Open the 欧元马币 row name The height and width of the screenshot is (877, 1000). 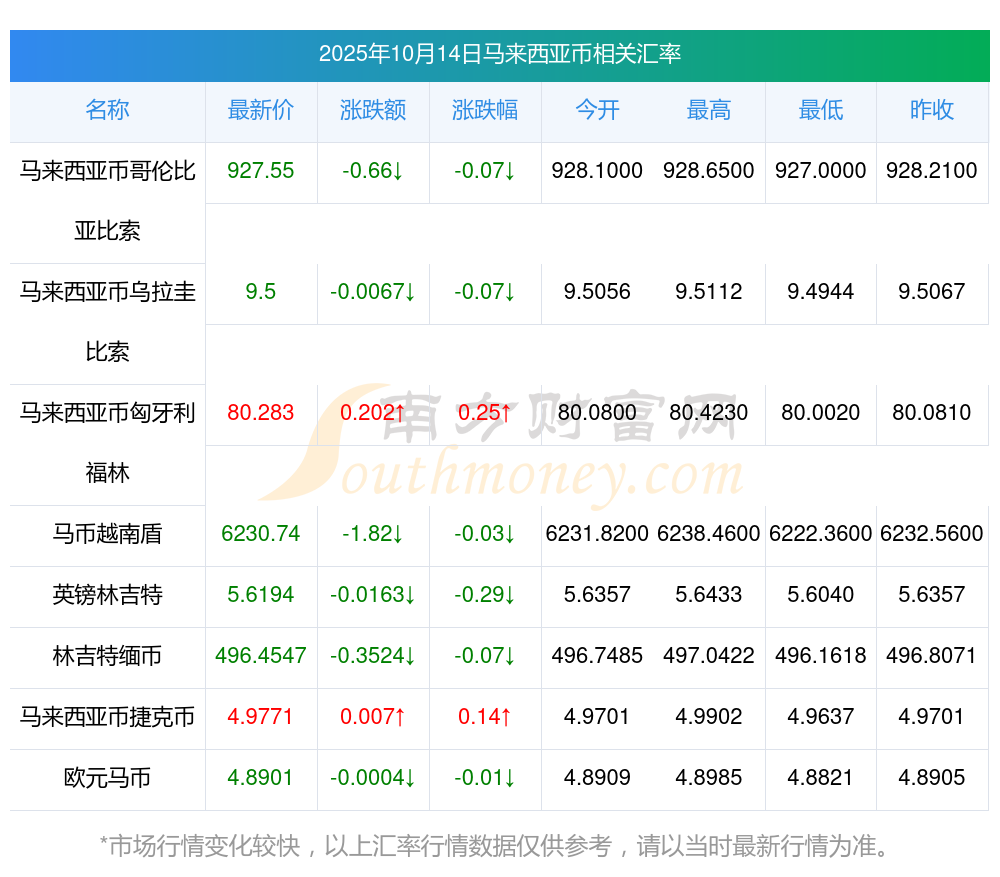click(x=107, y=777)
